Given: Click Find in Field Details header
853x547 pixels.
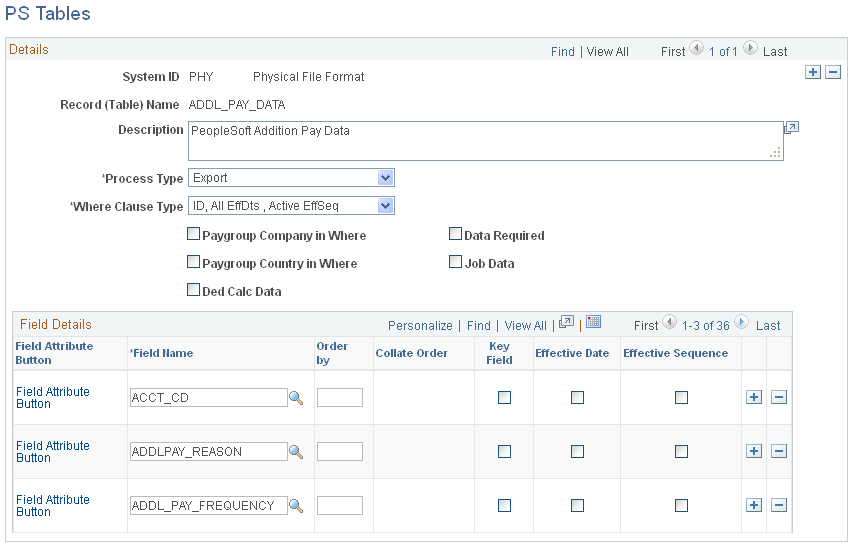Looking at the screenshot, I should [479, 326].
